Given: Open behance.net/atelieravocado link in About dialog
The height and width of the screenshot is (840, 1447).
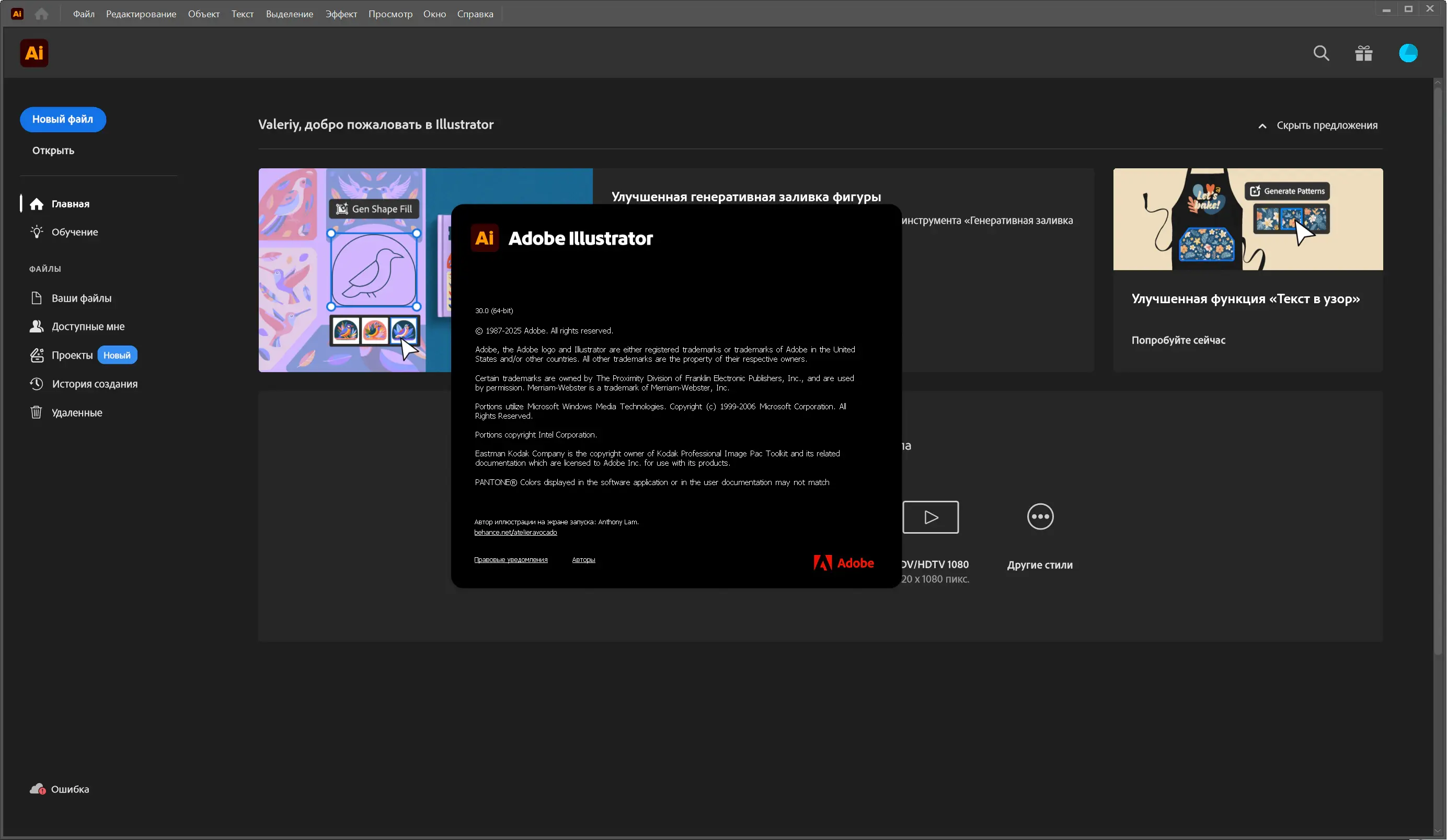Looking at the screenshot, I should click(x=515, y=532).
